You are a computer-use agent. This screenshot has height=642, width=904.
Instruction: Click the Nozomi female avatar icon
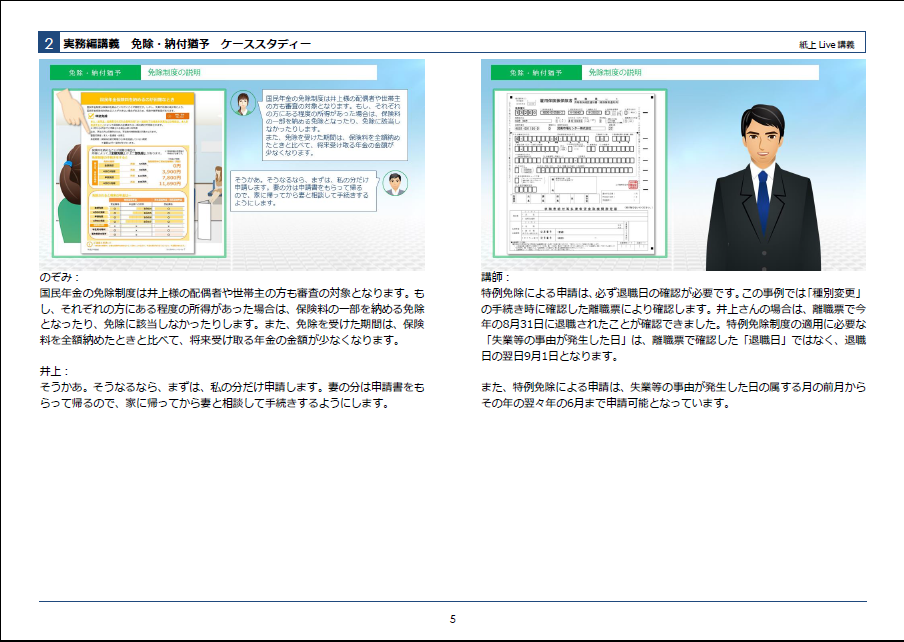pos(242,104)
